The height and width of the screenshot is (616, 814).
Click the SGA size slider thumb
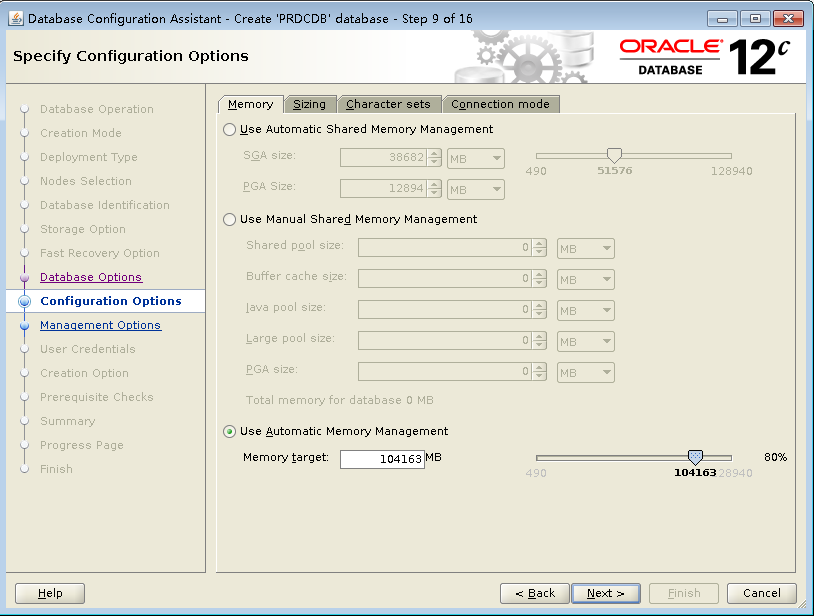click(614, 155)
